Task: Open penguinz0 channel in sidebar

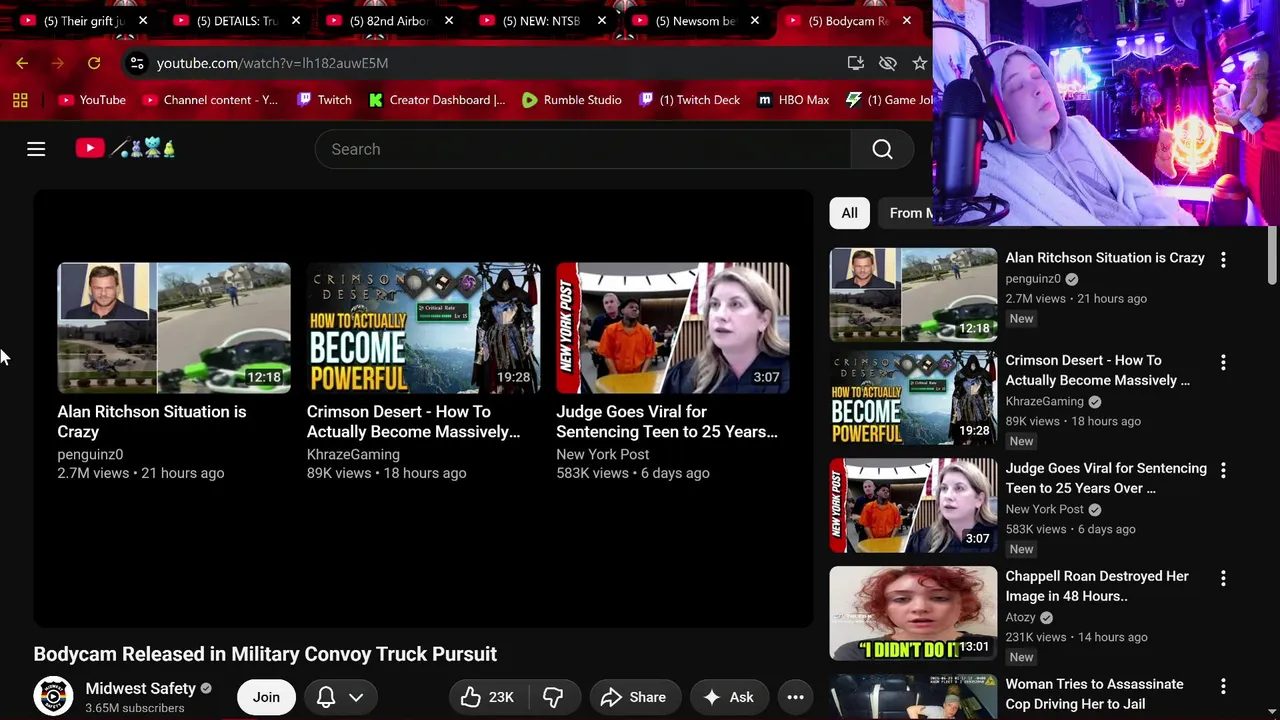Action: coord(1033,279)
